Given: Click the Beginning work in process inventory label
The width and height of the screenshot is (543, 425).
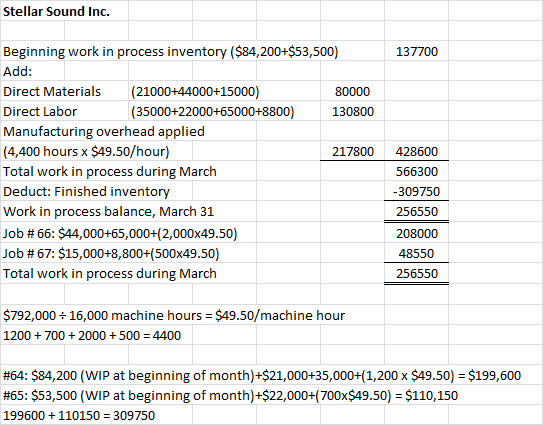Looking at the screenshot, I should [170, 52].
